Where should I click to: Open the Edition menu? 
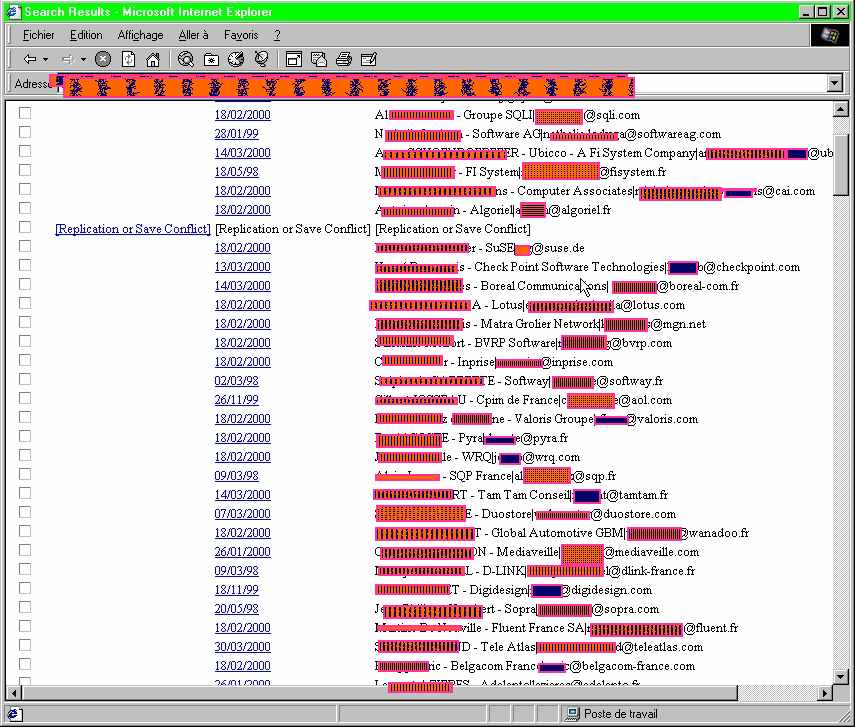pyautogui.click(x=86, y=35)
